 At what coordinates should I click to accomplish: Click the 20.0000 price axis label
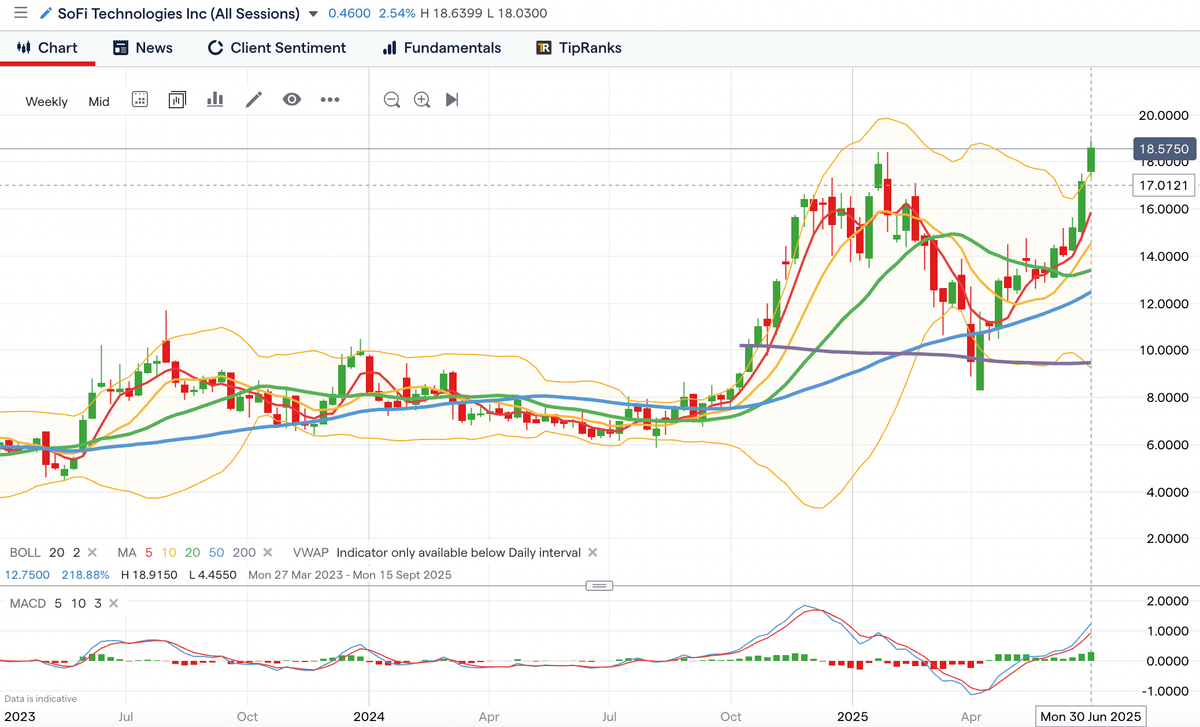tap(1163, 115)
